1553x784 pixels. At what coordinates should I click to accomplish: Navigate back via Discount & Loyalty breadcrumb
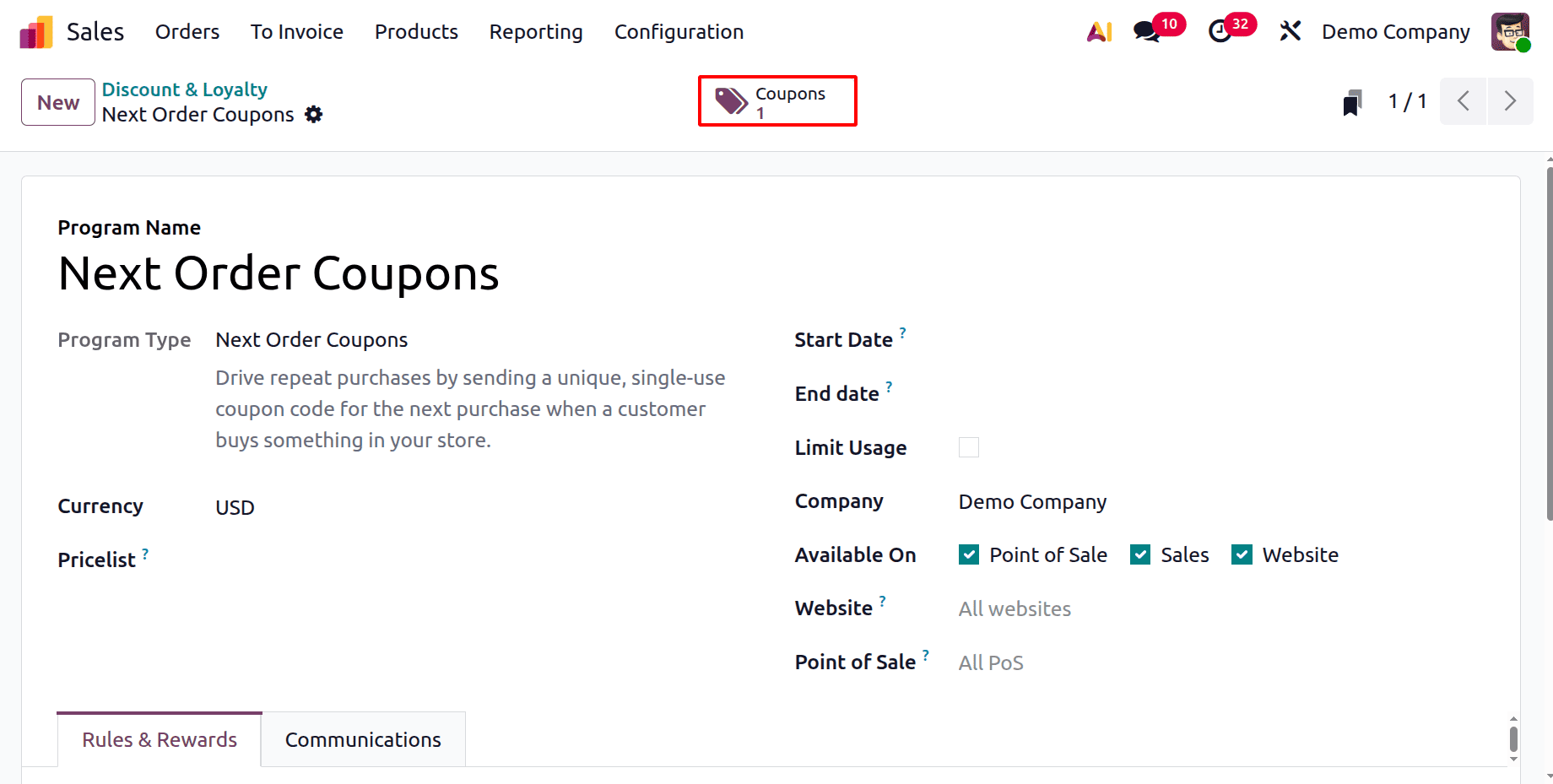184,89
